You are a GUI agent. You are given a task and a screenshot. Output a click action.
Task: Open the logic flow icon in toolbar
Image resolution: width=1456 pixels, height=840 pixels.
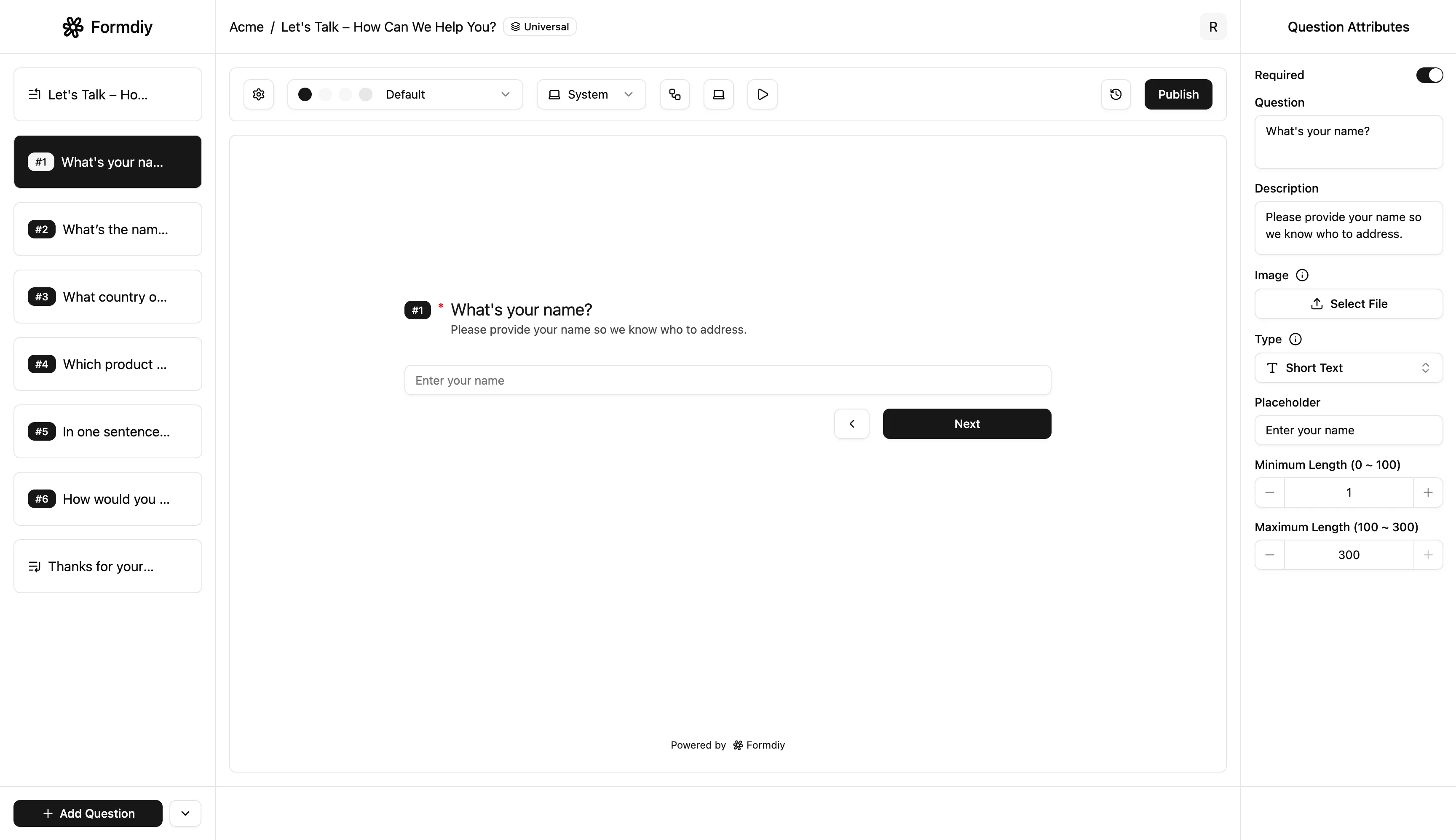(x=675, y=94)
